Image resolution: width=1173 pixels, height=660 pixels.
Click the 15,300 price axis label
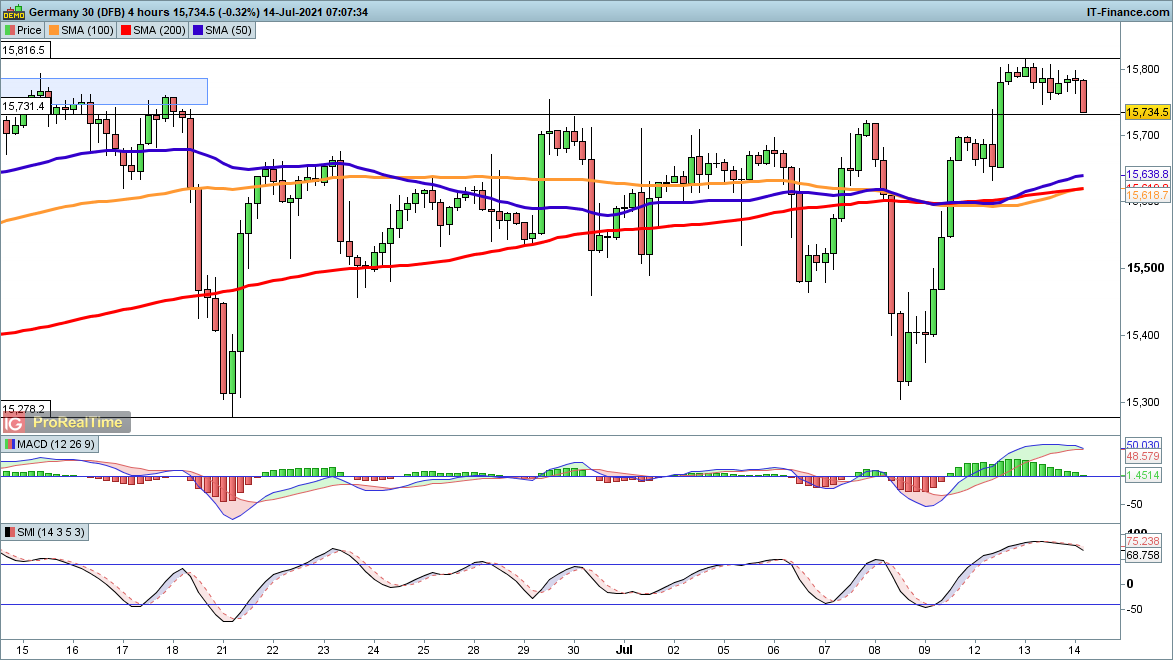point(1143,402)
